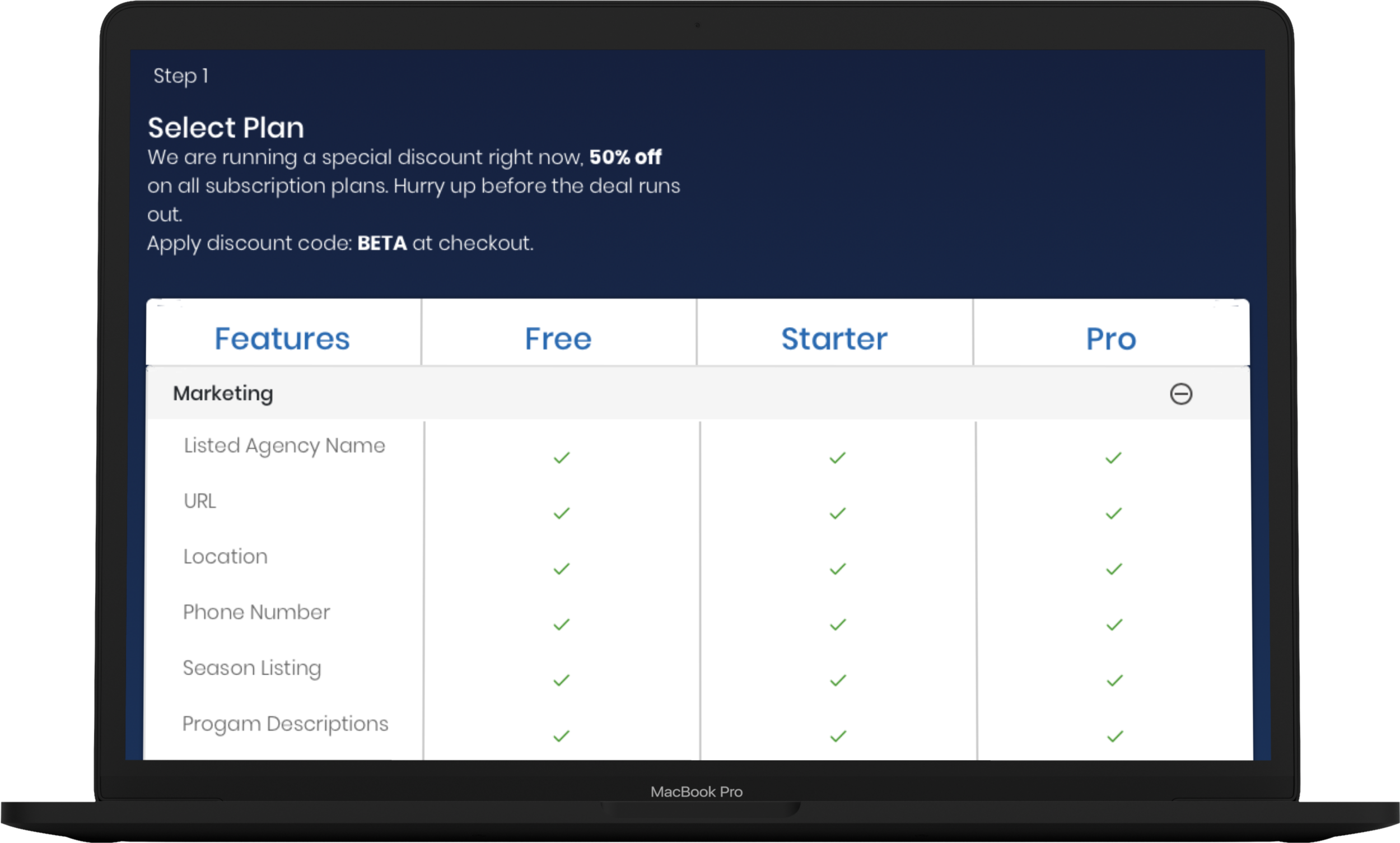1400x843 pixels.
Task: Collapse the Marketing section with minus icon
Action: click(1181, 394)
